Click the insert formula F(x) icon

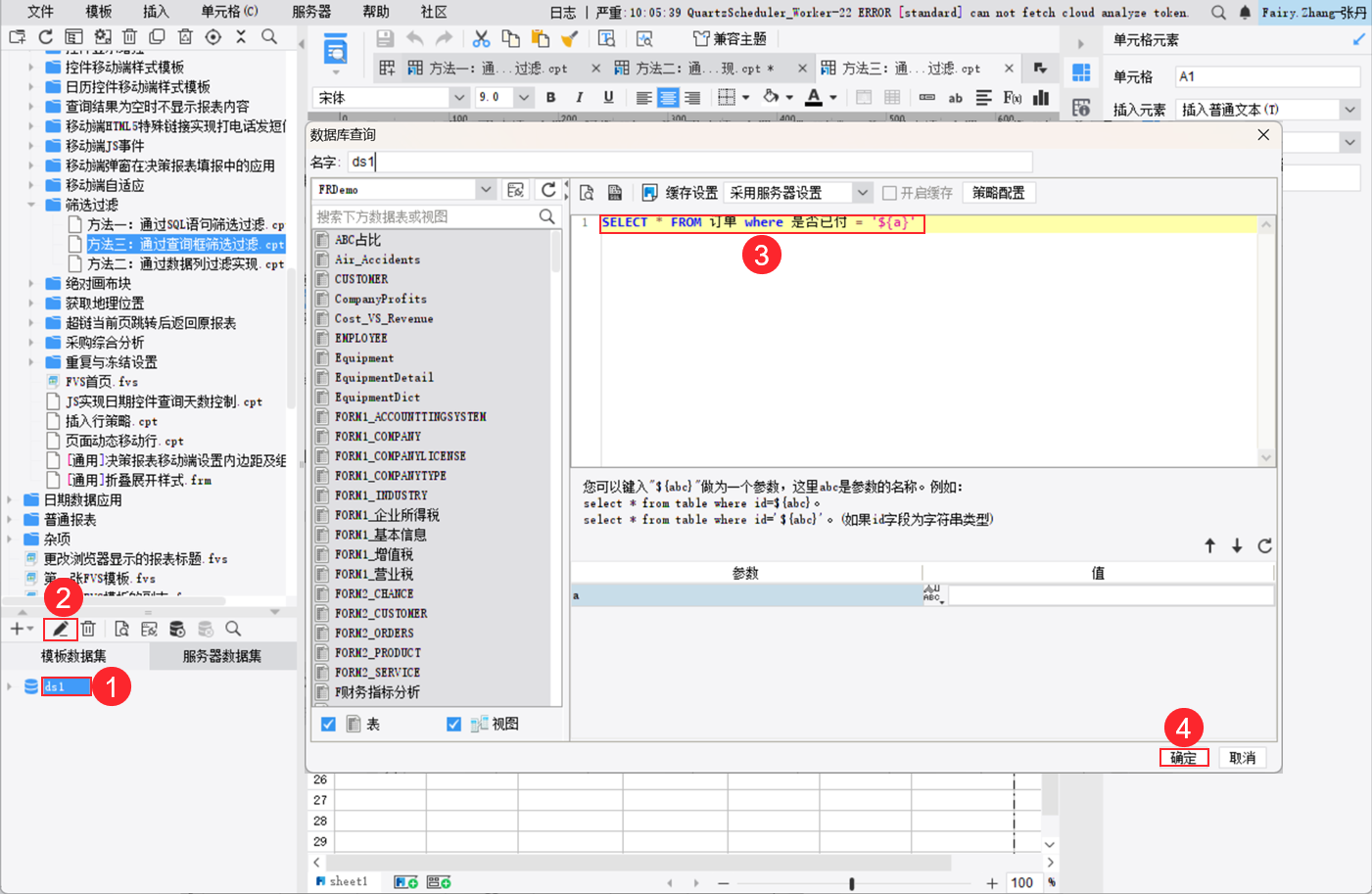point(1013,97)
